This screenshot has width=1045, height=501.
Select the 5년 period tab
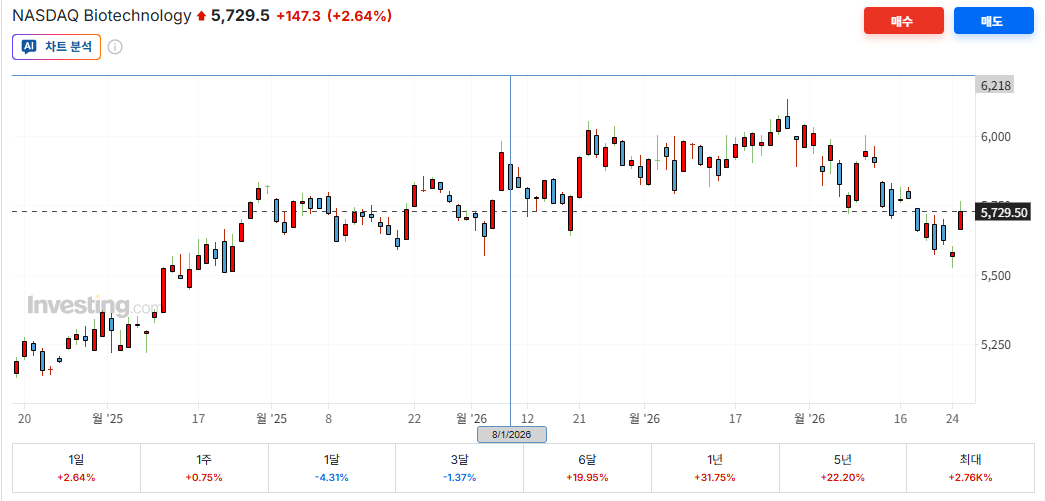843,468
